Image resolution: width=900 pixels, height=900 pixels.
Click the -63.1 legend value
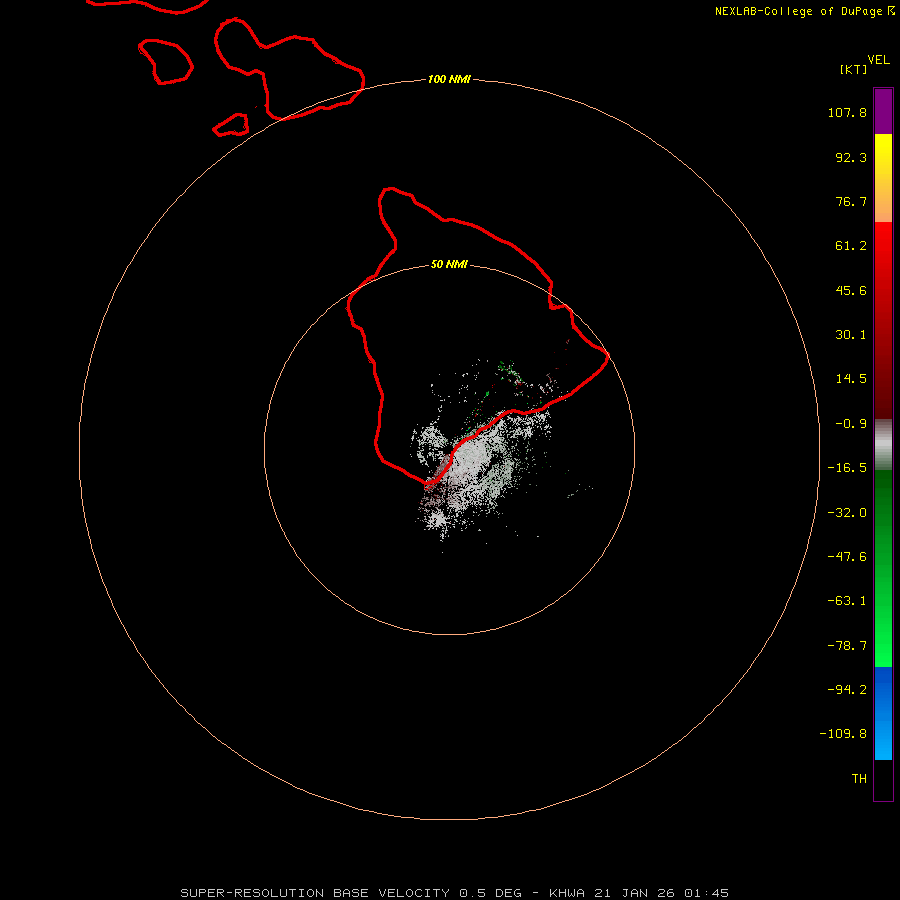pos(847,601)
